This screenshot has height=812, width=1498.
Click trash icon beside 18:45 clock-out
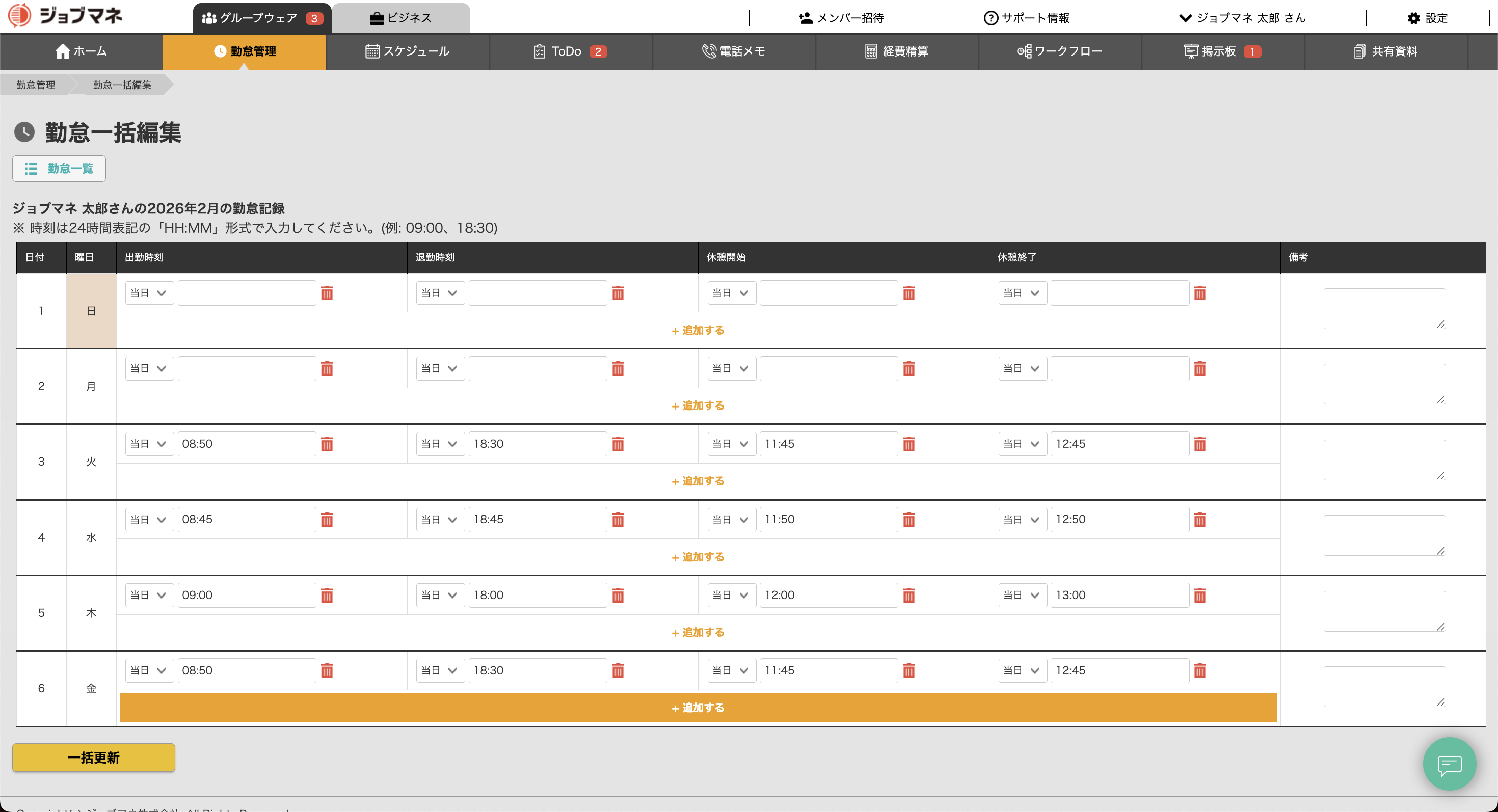[x=618, y=520]
